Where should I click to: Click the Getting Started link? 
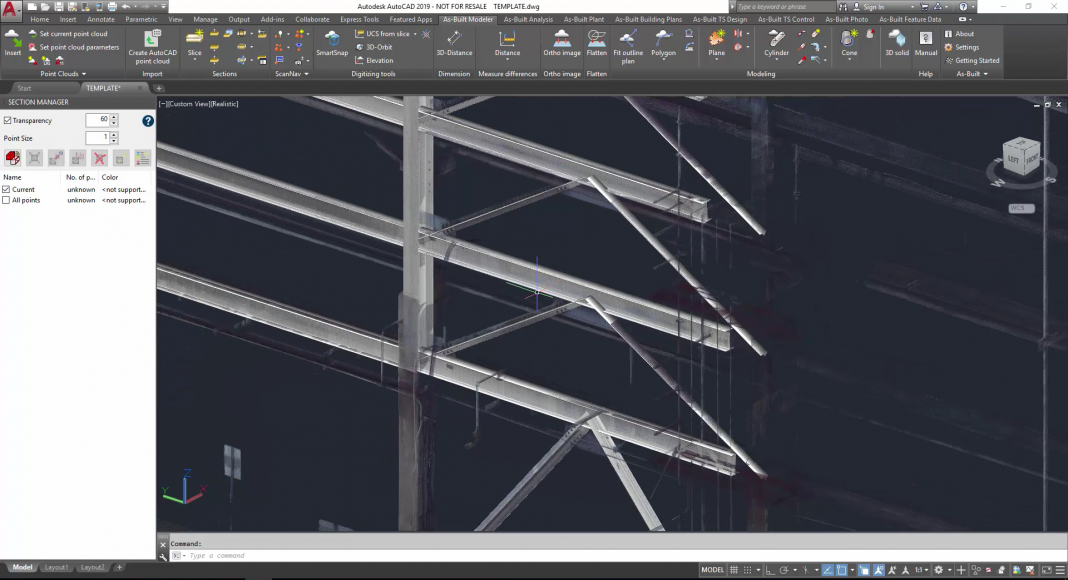tap(976, 60)
